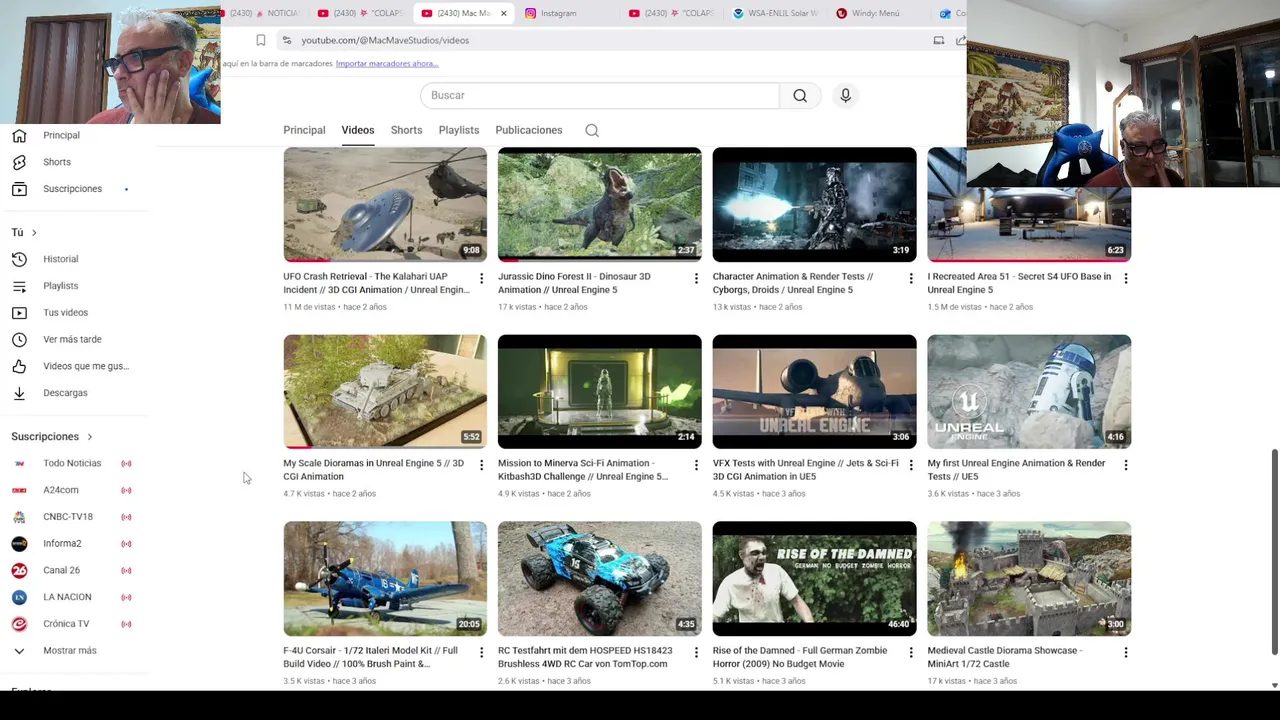Open options menu for VFX Tests video

coord(910,465)
